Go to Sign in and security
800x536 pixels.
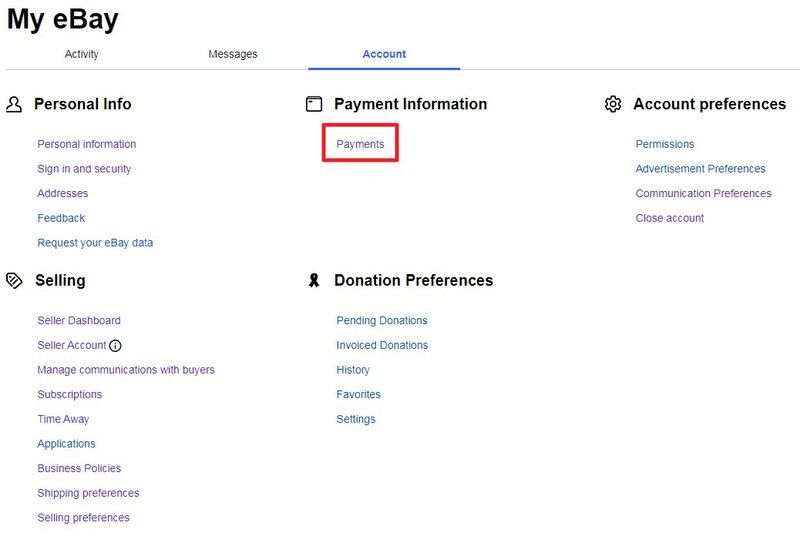point(84,169)
